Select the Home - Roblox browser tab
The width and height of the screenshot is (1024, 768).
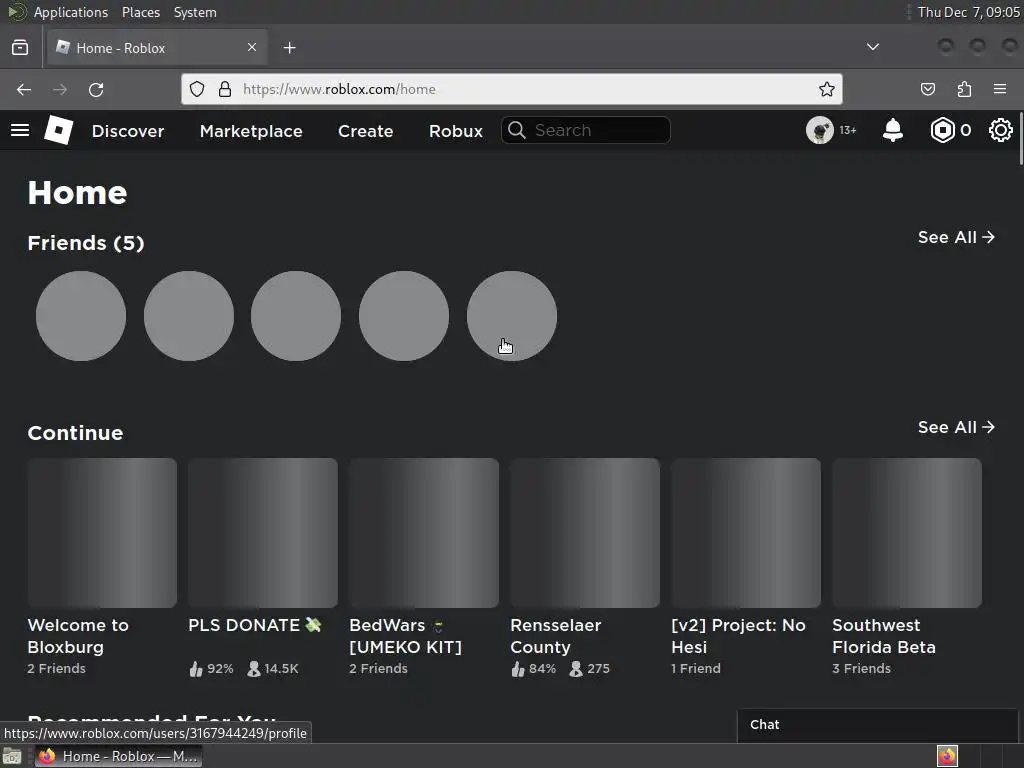(x=157, y=48)
